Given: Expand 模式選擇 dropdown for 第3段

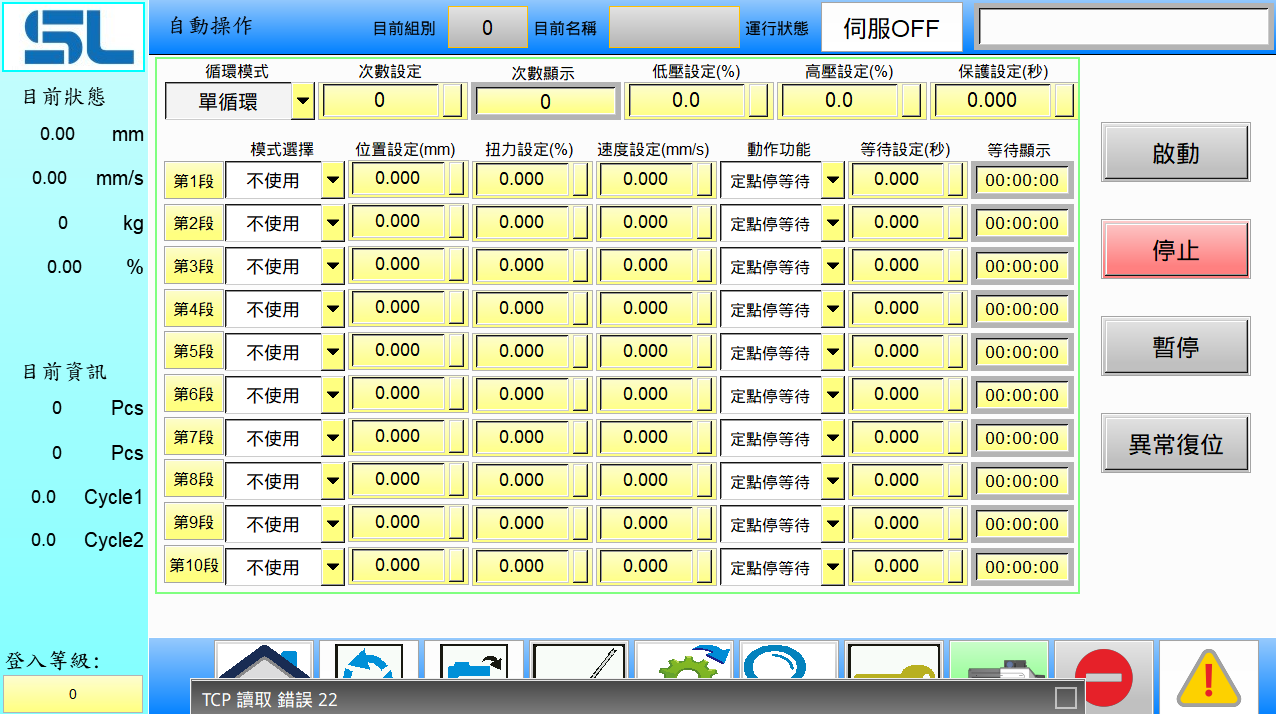Looking at the screenshot, I should 334,267.
